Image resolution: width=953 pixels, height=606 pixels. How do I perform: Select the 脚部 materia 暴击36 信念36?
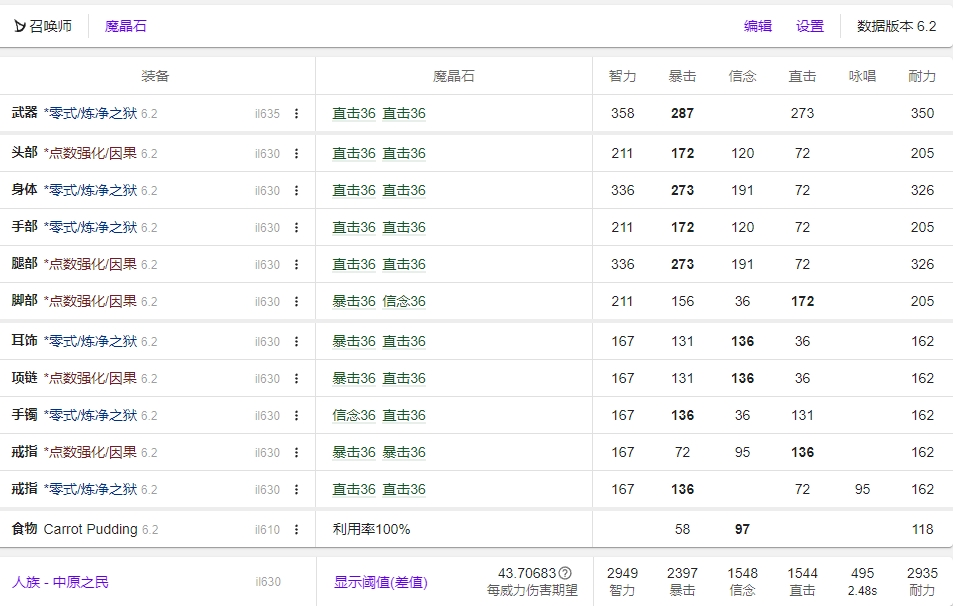pyautogui.click(x=379, y=301)
